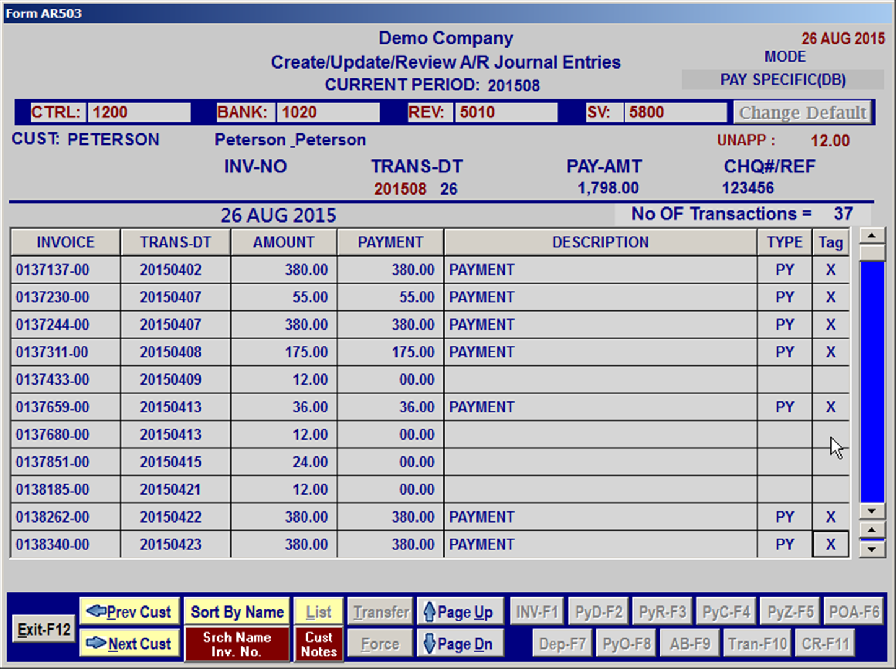Click the TRANS-DT column header

[x=175, y=242]
